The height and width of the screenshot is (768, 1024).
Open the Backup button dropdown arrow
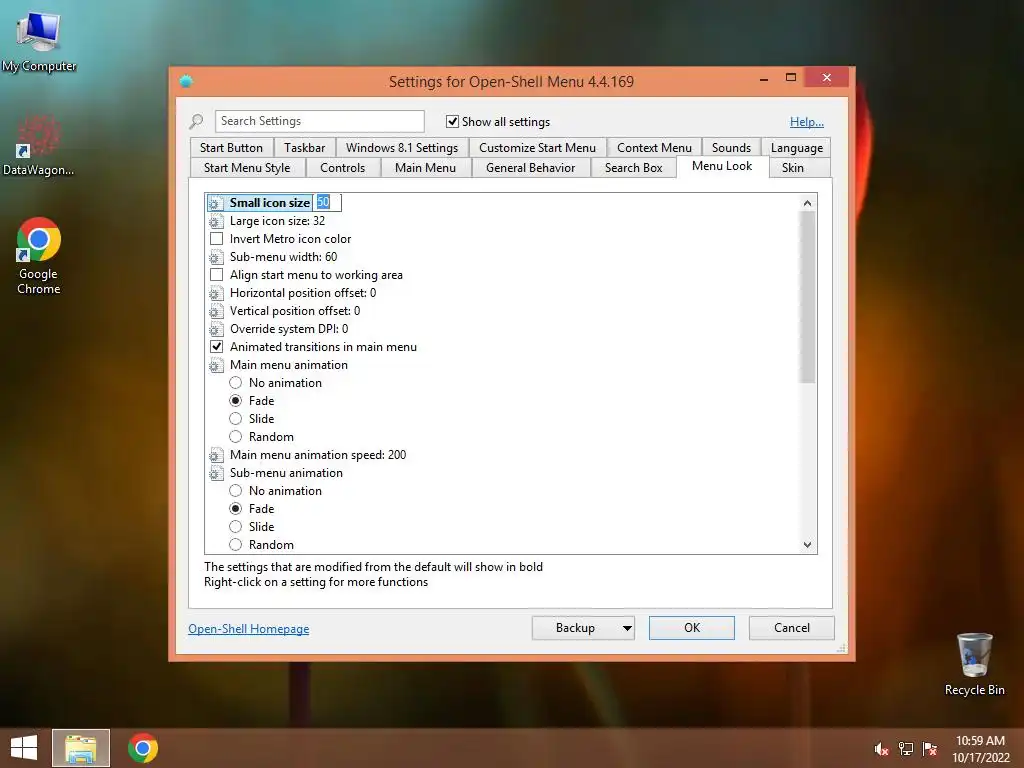tap(626, 628)
